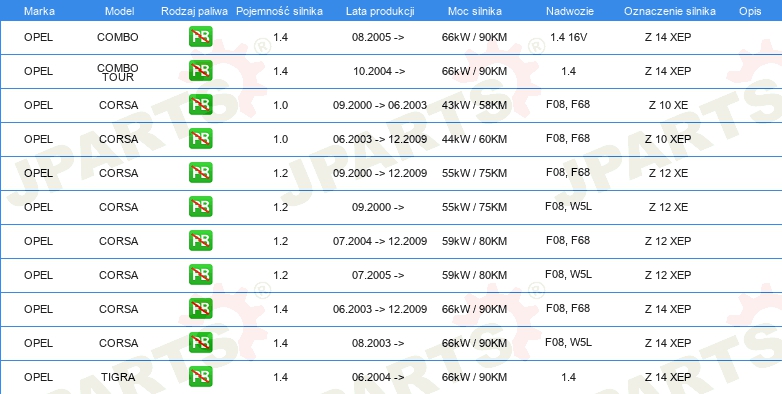Select the Marka column header
The height and width of the screenshot is (394, 782).
click(x=39, y=11)
